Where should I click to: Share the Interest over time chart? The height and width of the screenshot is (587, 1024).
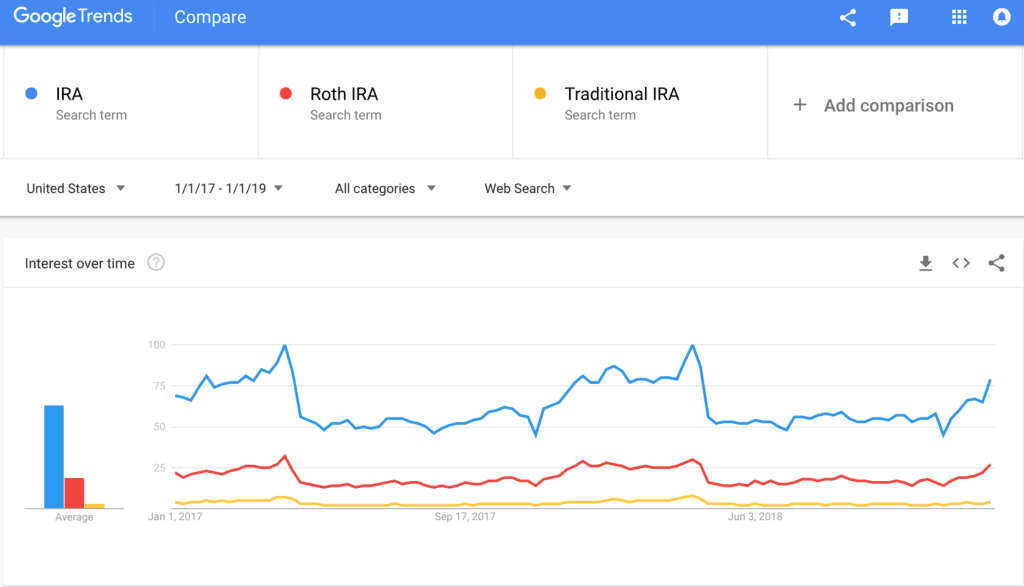pyautogui.click(x=996, y=263)
